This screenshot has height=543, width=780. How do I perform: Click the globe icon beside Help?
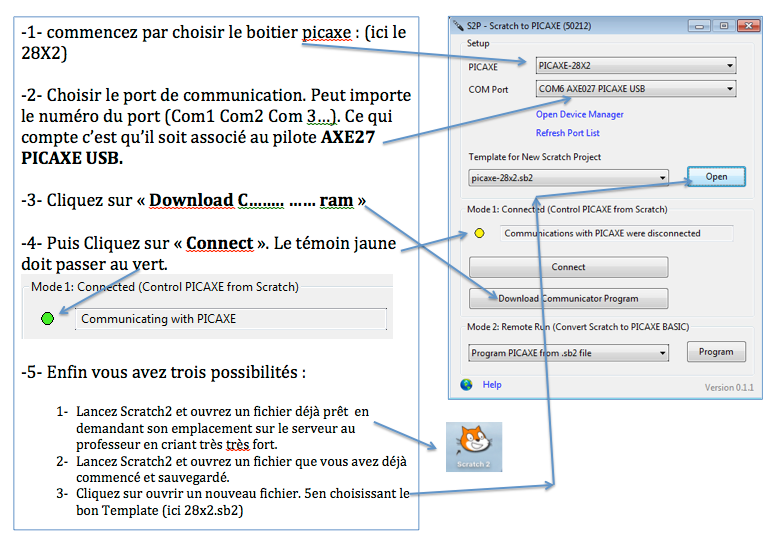[466, 385]
